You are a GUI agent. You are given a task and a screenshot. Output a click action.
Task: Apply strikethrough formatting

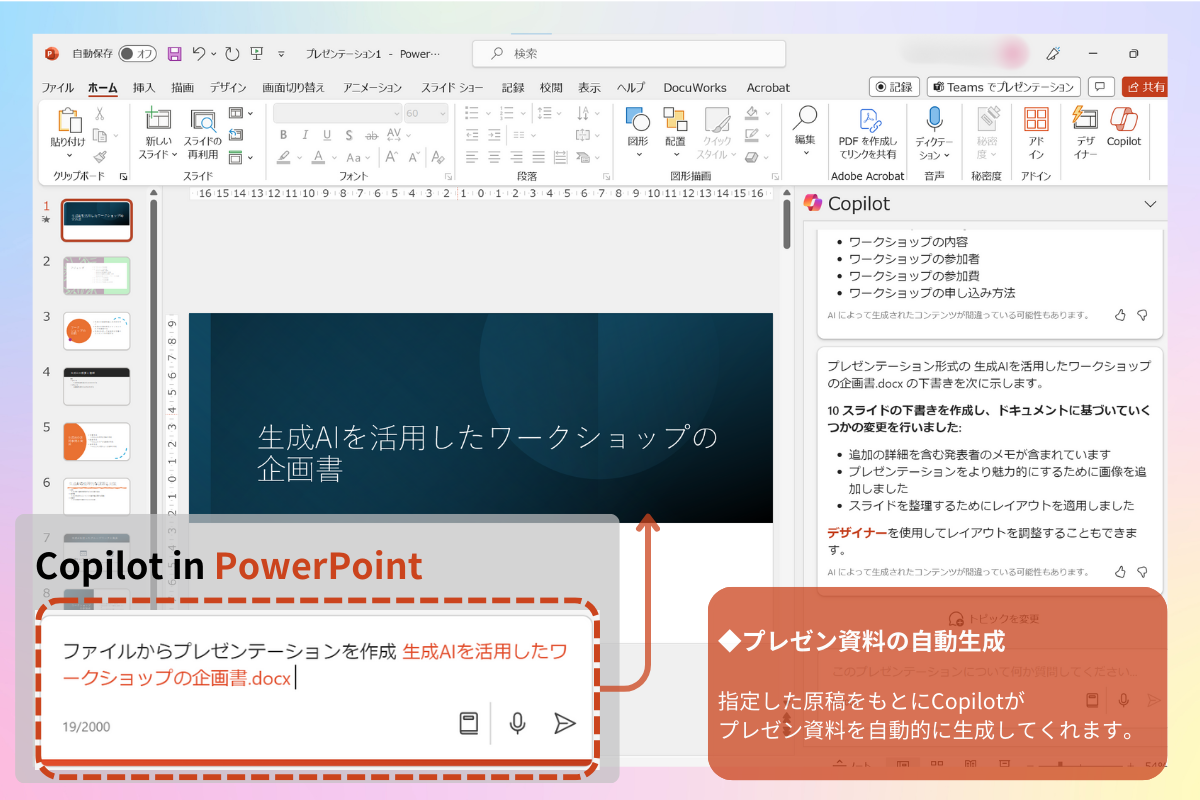click(x=371, y=135)
